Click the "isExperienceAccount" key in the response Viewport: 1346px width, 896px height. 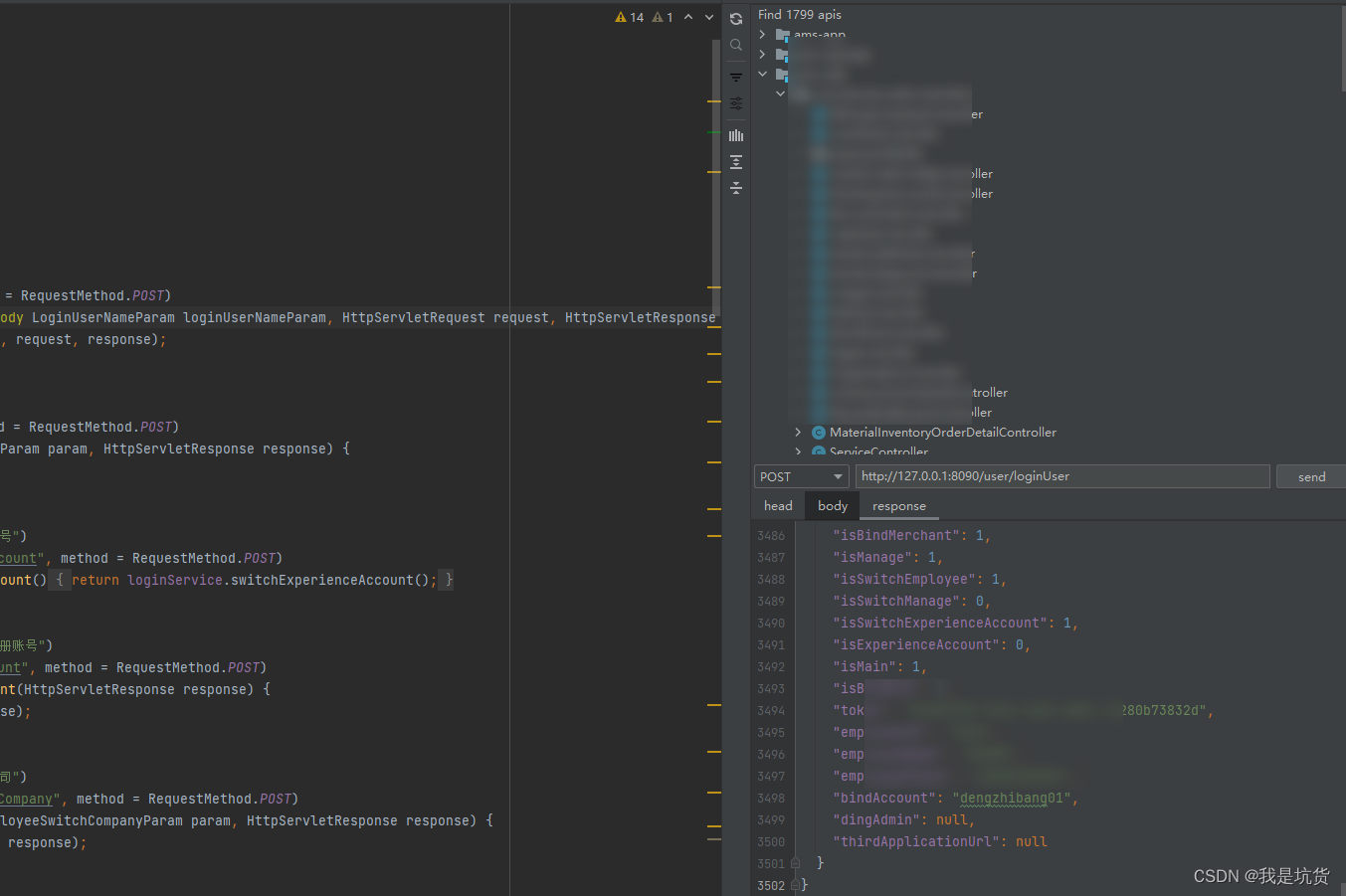point(915,645)
